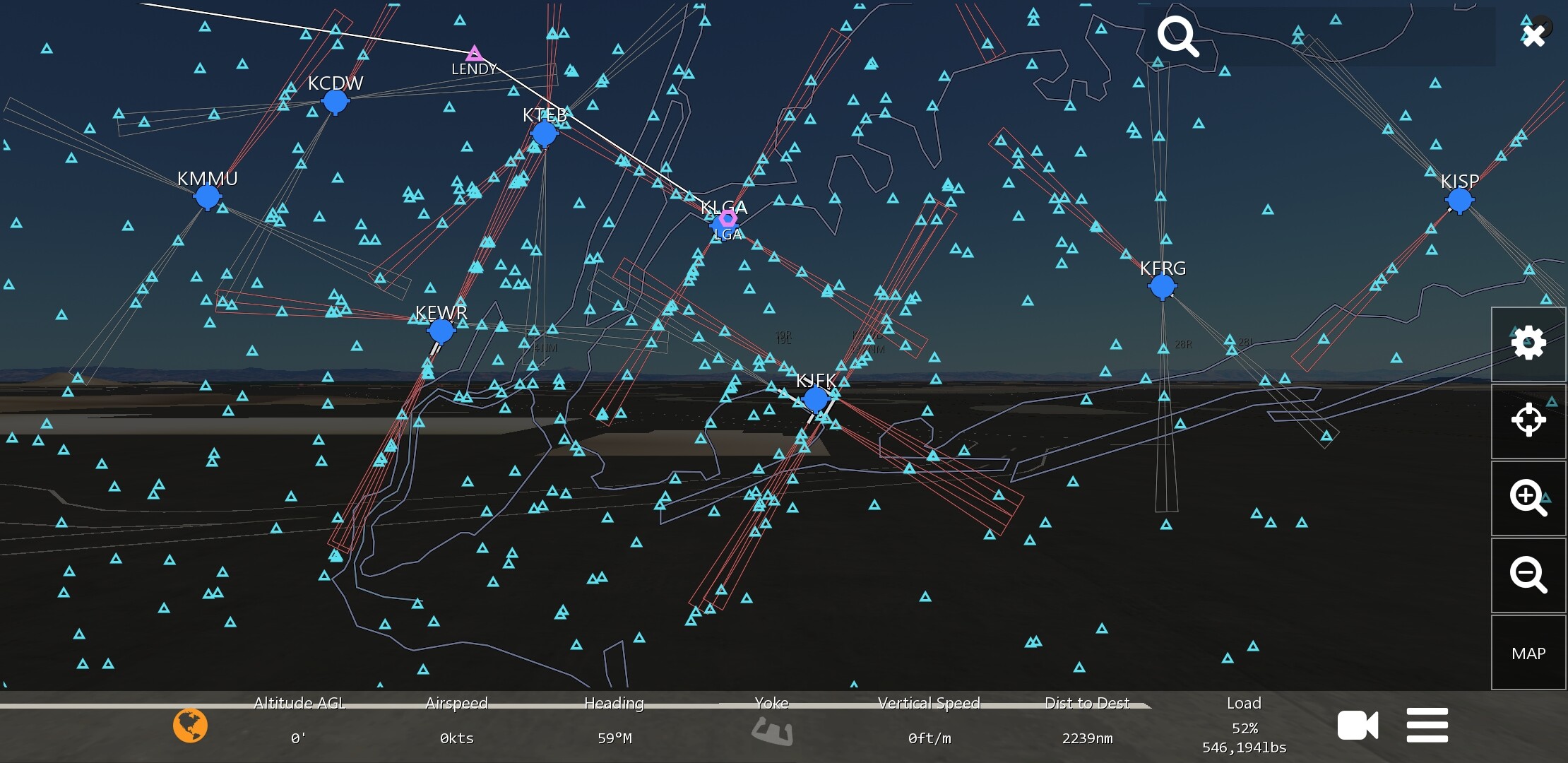Open the hamburger main menu

1427,726
